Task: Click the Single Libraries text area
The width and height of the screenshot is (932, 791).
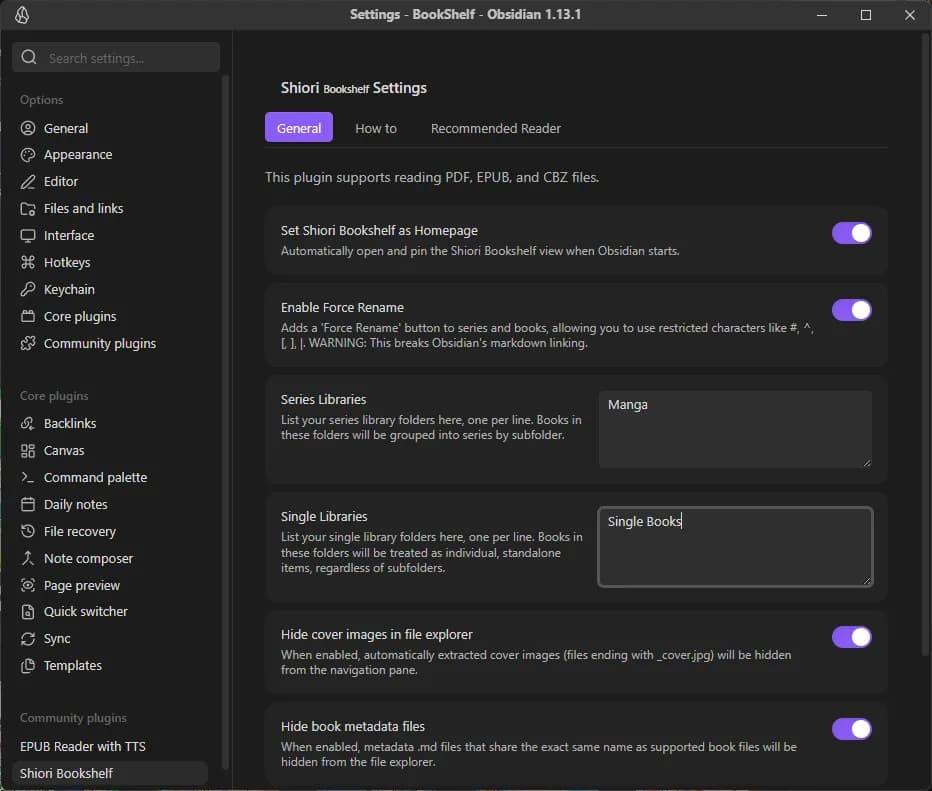Action: [735, 547]
